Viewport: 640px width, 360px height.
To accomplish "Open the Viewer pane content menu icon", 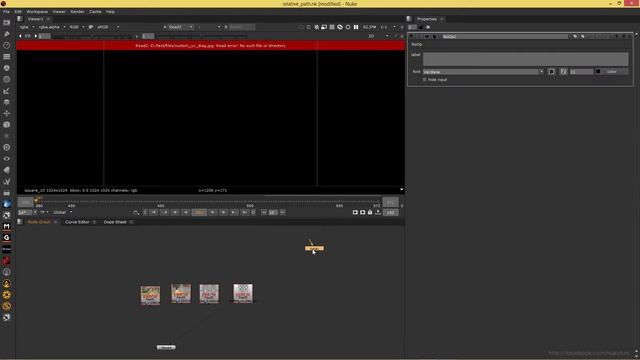I will pyautogui.click(x=20, y=19).
